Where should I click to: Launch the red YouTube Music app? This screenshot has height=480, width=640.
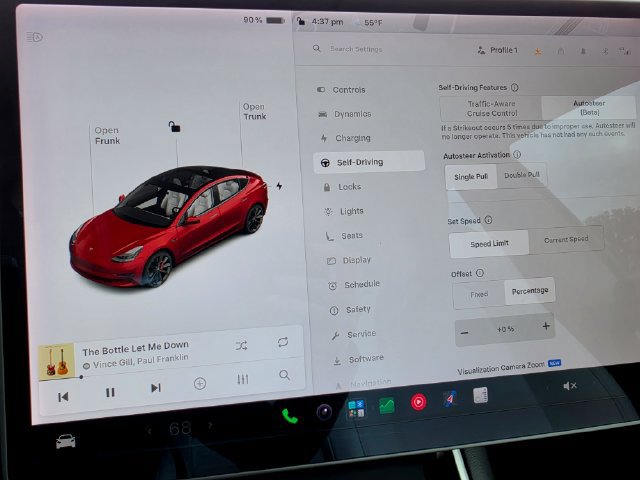418,402
